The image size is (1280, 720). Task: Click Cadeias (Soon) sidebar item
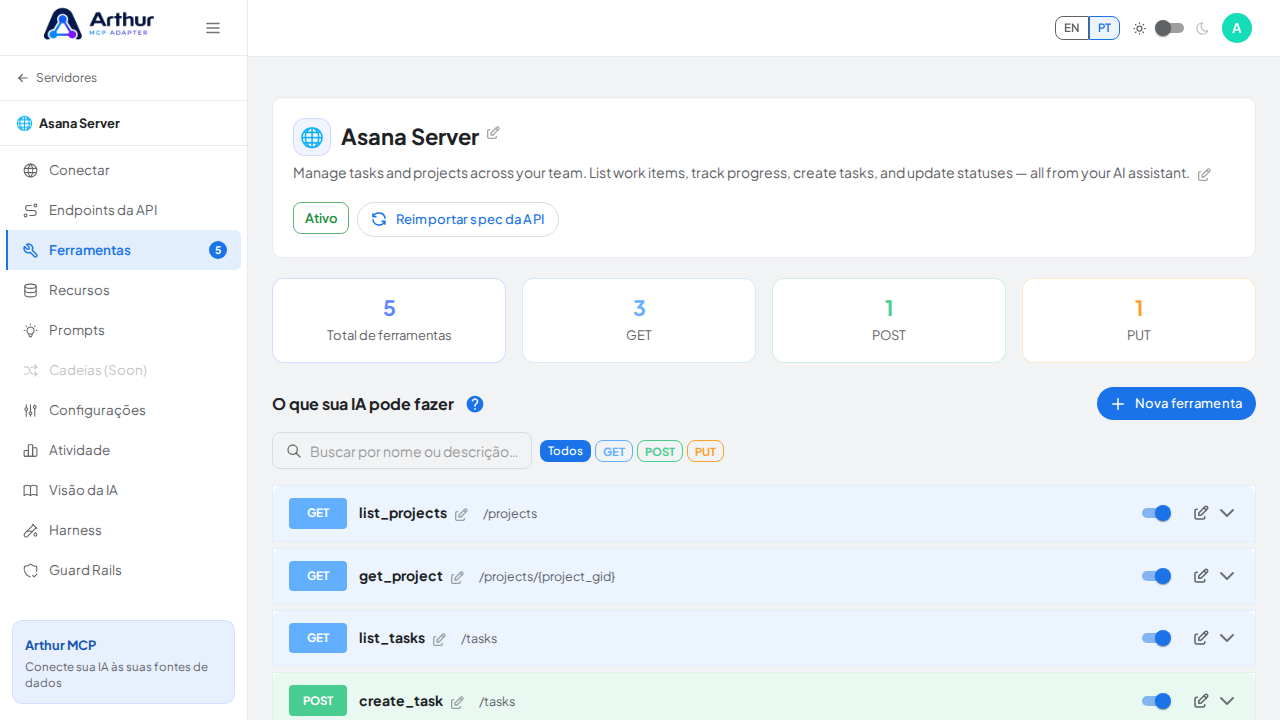(x=123, y=370)
